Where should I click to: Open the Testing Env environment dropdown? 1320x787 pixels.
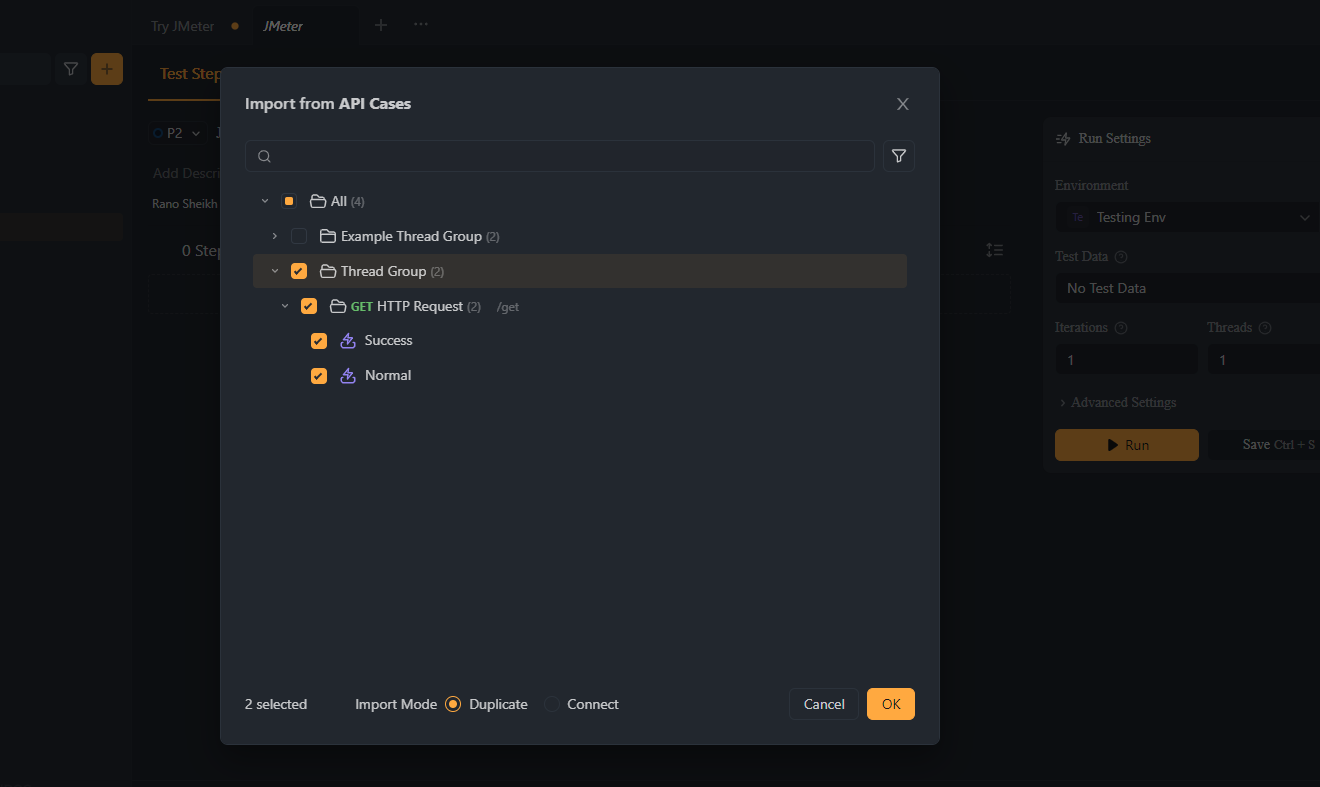click(x=1188, y=217)
